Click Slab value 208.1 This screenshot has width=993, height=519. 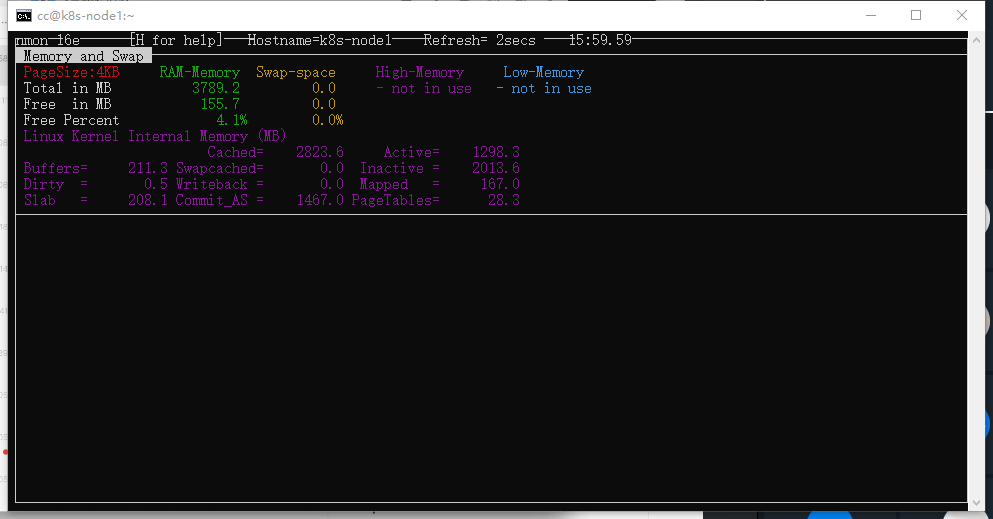point(148,200)
